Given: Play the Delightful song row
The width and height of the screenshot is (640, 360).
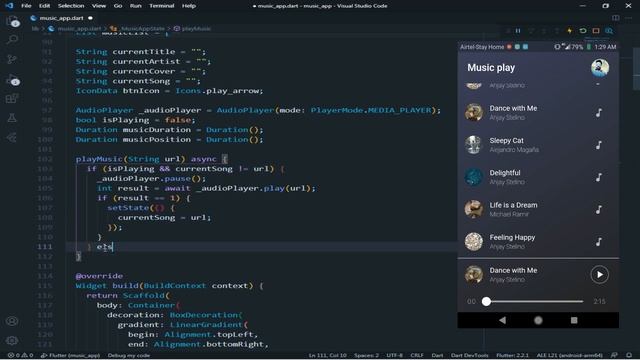Looking at the screenshot, I should pos(538,177).
